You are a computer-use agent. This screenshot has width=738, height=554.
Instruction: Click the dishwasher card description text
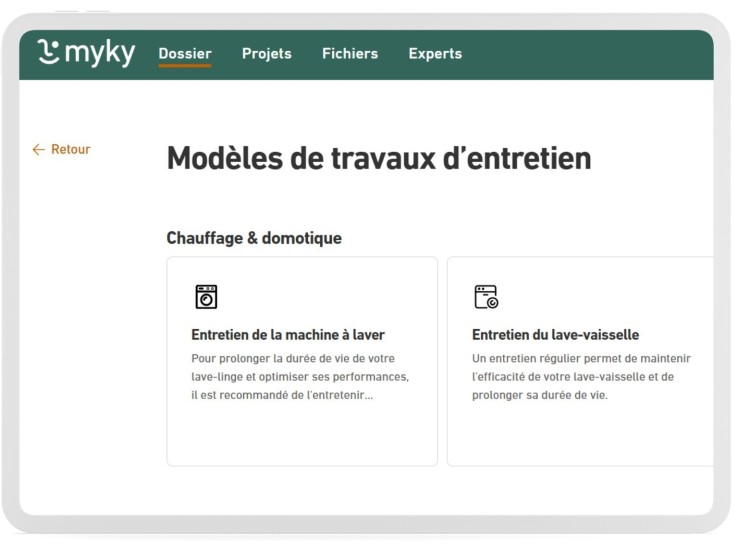coord(580,377)
